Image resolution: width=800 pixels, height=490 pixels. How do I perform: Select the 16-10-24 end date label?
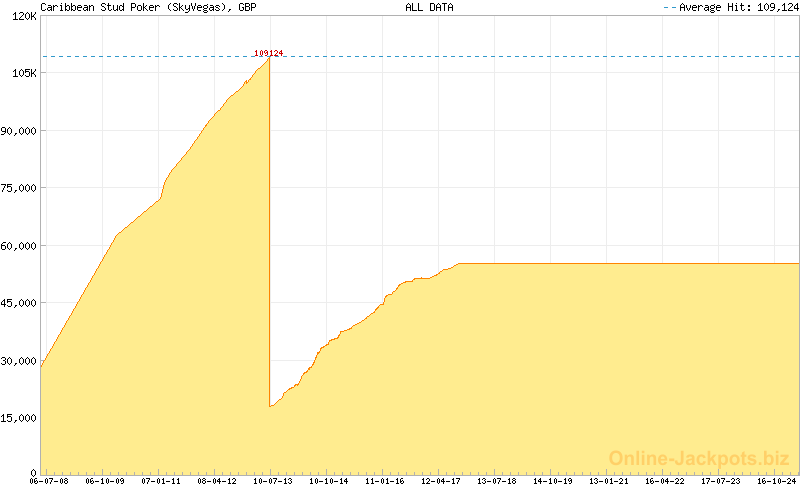pos(776,481)
